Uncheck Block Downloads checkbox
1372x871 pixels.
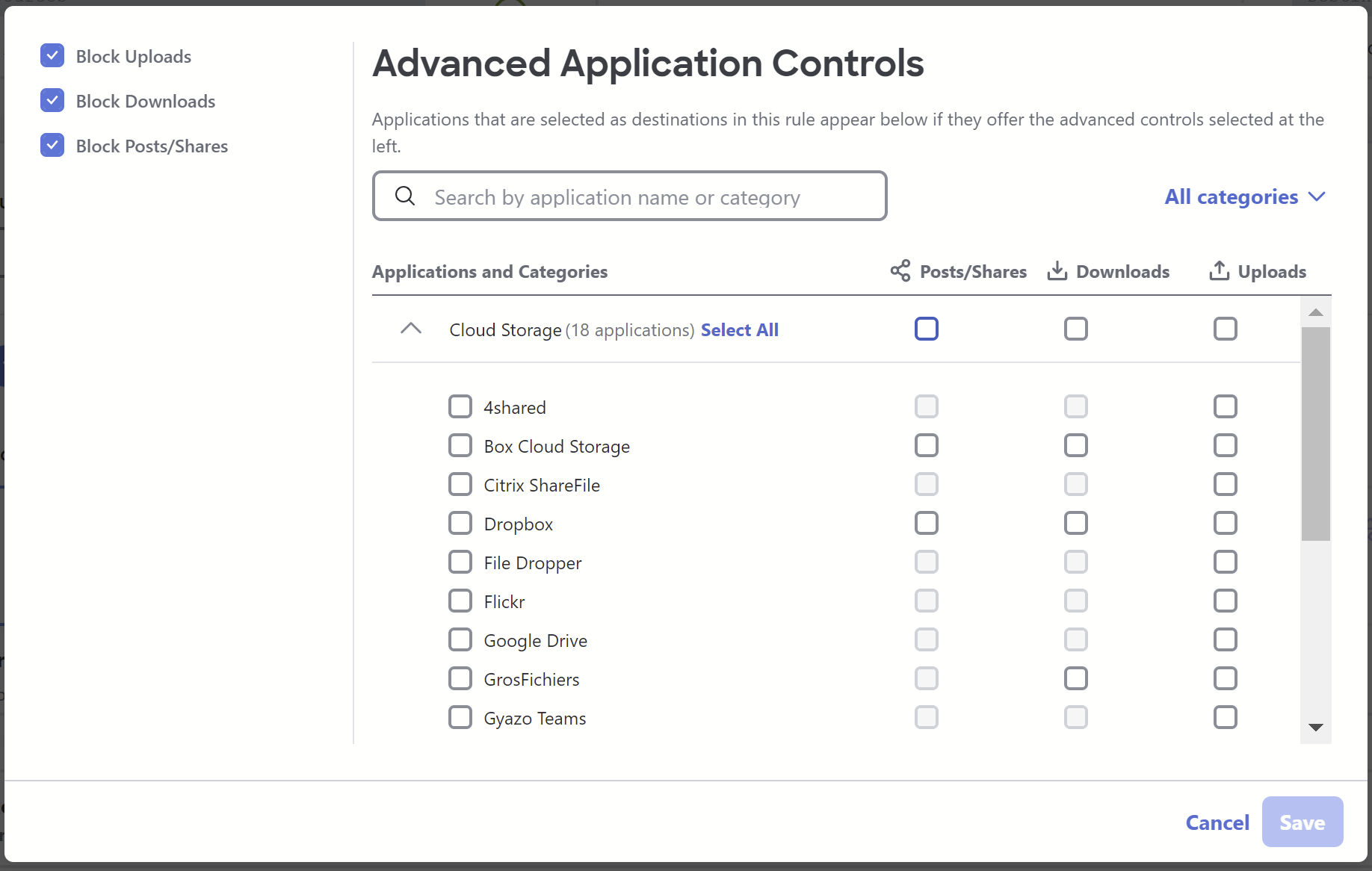52,101
